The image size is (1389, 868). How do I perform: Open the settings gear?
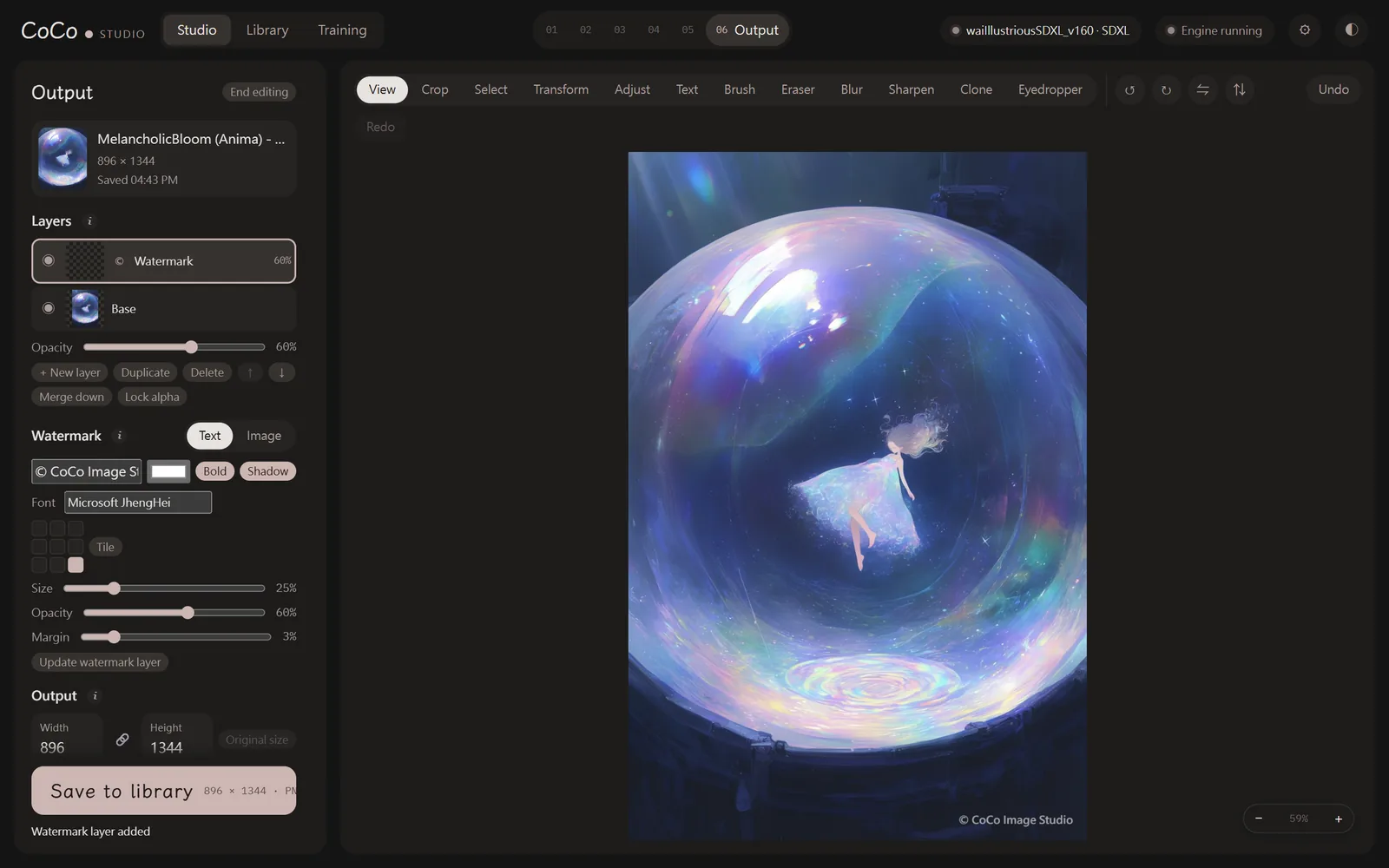click(x=1305, y=30)
